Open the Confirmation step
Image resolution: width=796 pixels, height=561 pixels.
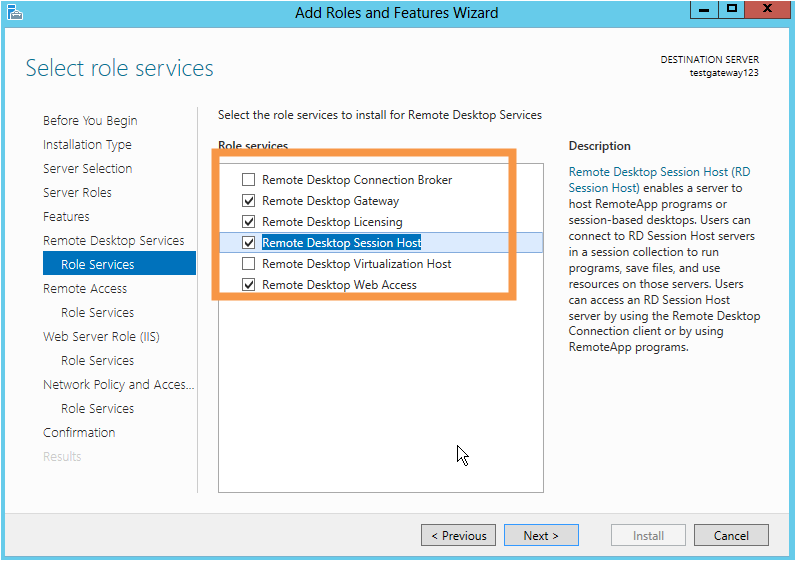click(x=79, y=433)
